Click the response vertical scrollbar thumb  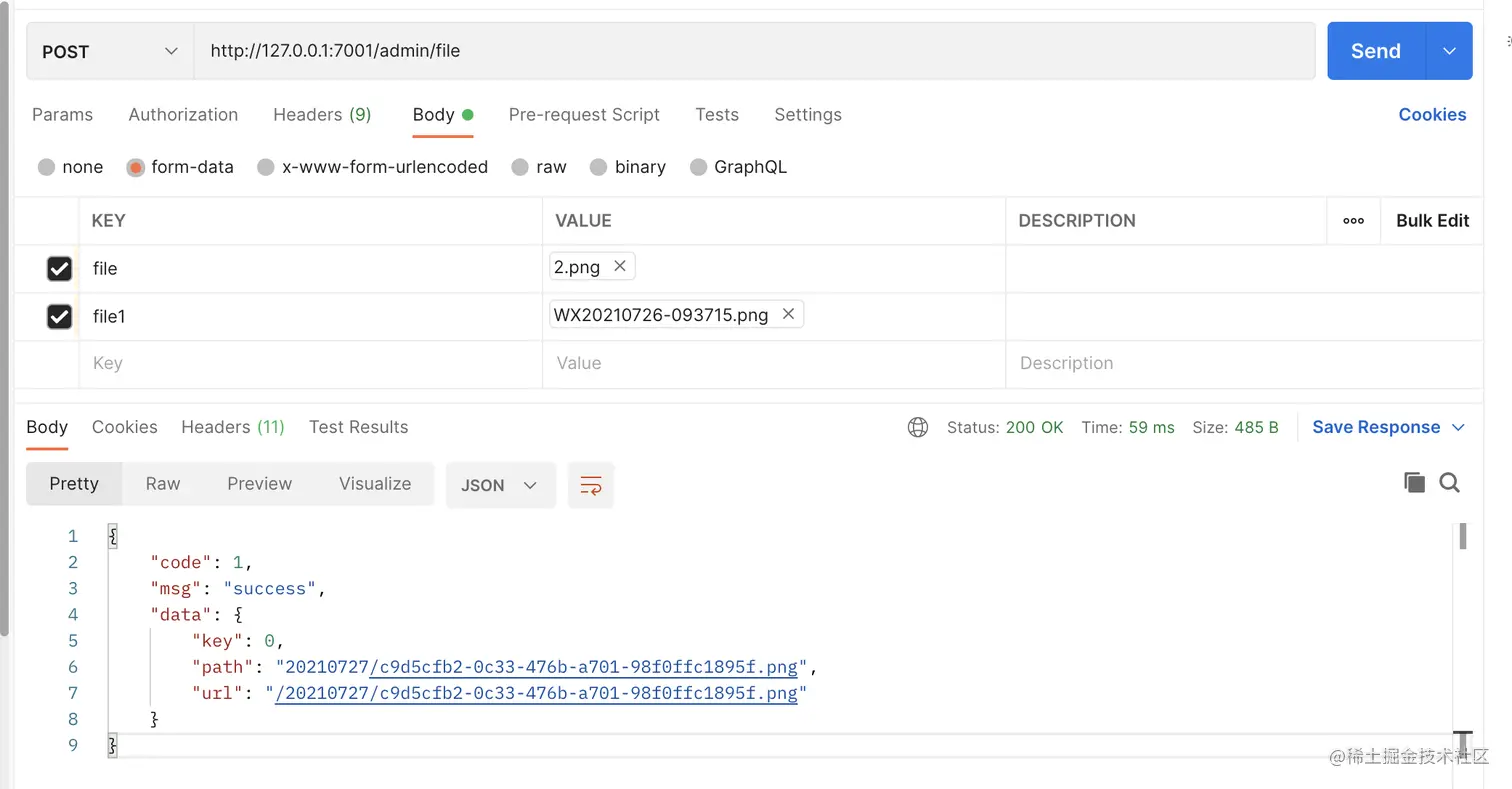coord(1462,537)
